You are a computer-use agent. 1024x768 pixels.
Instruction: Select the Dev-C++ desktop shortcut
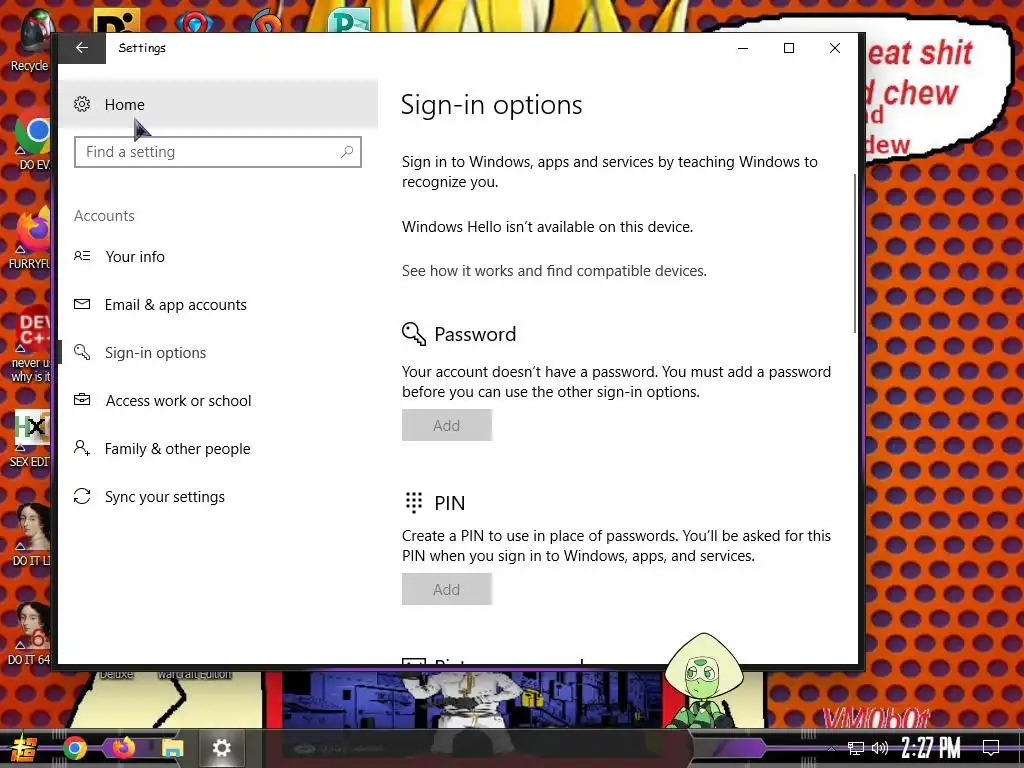coord(31,346)
